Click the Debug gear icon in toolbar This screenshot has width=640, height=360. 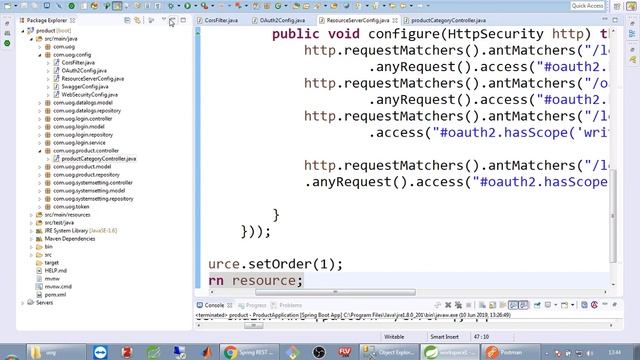pyautogui.click(x=171, y=6)
